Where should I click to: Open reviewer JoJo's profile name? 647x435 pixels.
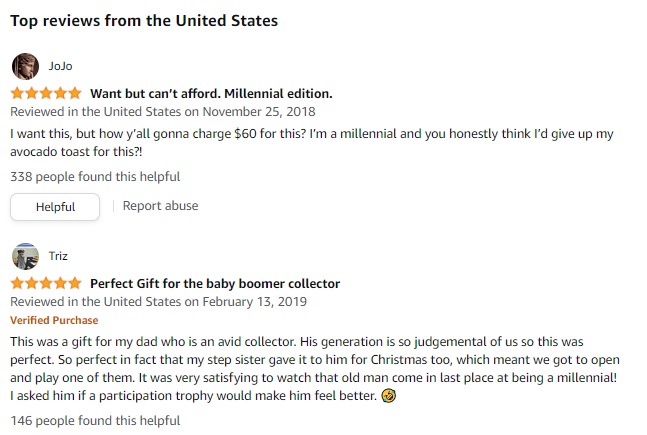[60, 66]
